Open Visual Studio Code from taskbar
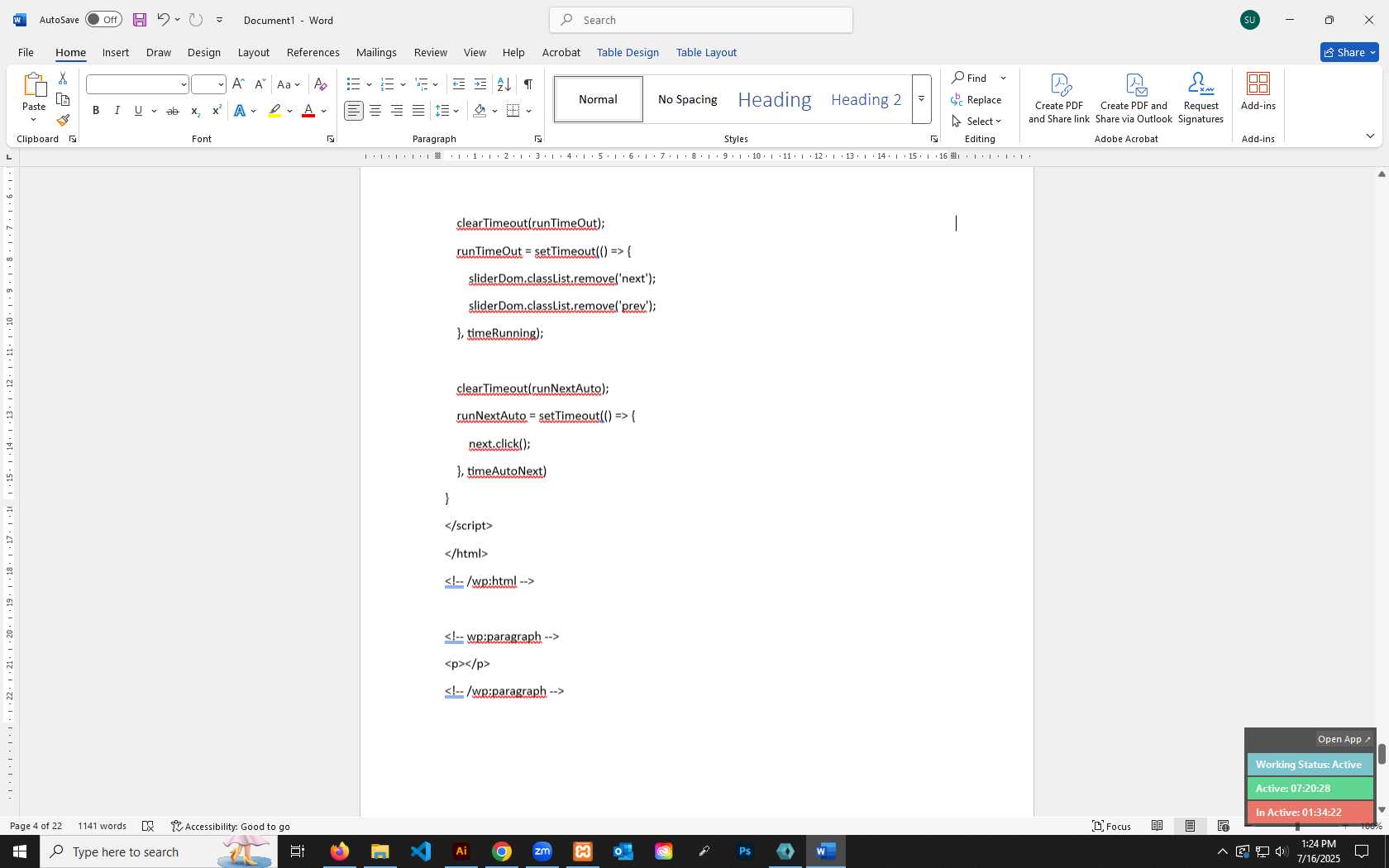1389x868 pixels. (421, 851)
